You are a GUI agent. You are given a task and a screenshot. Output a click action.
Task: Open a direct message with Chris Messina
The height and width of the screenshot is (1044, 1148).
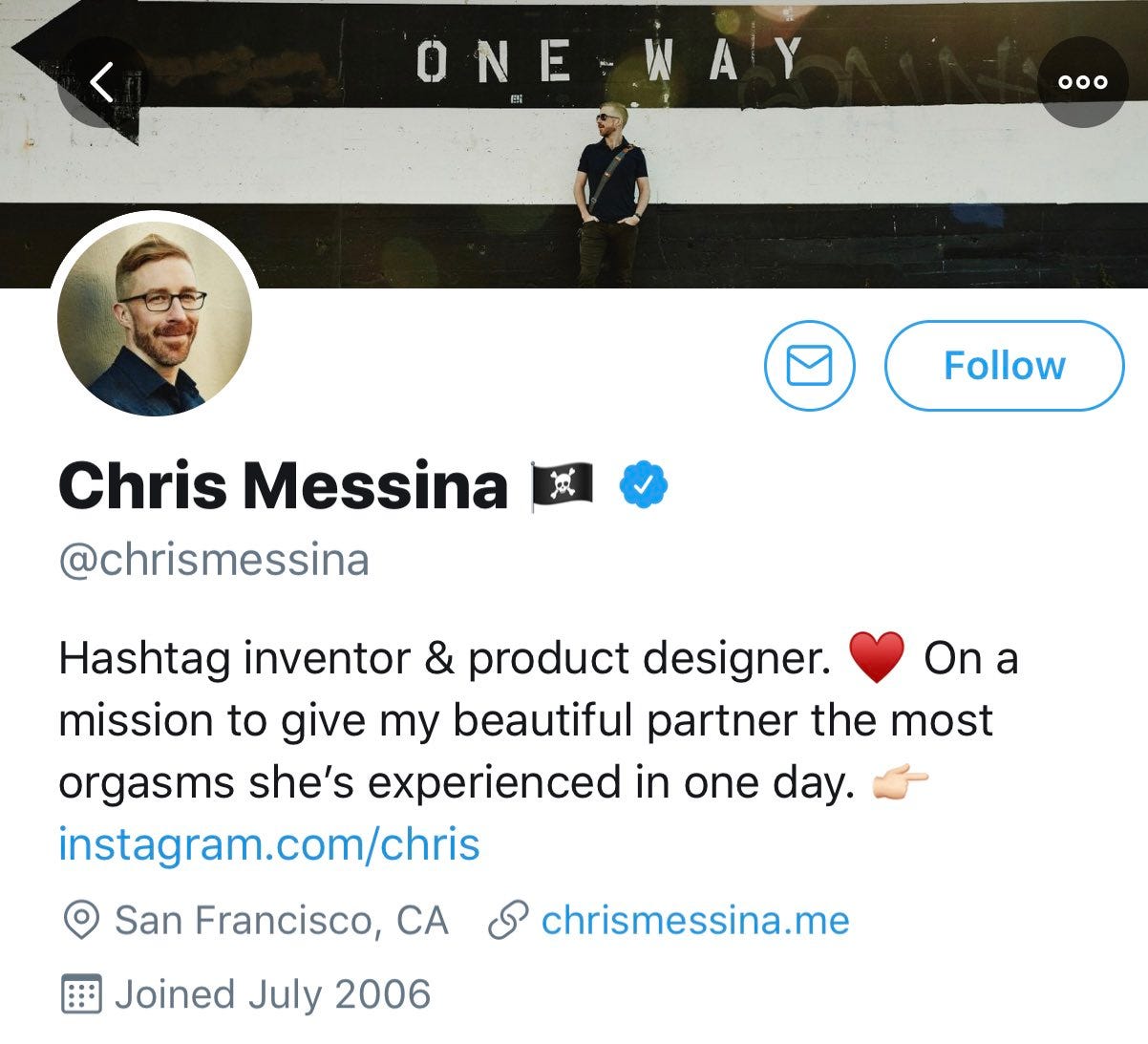pyautogui.click(x=808, y=366)
